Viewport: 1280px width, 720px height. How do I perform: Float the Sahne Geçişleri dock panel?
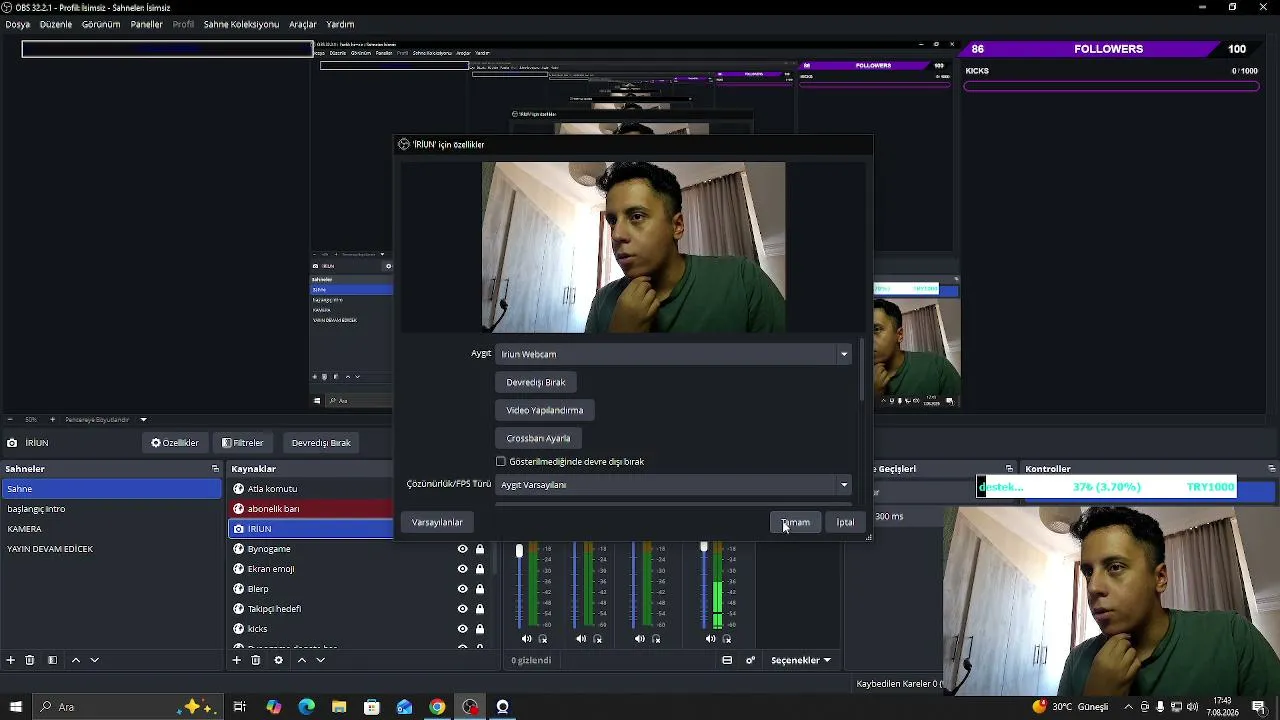tap(1009, 469)
